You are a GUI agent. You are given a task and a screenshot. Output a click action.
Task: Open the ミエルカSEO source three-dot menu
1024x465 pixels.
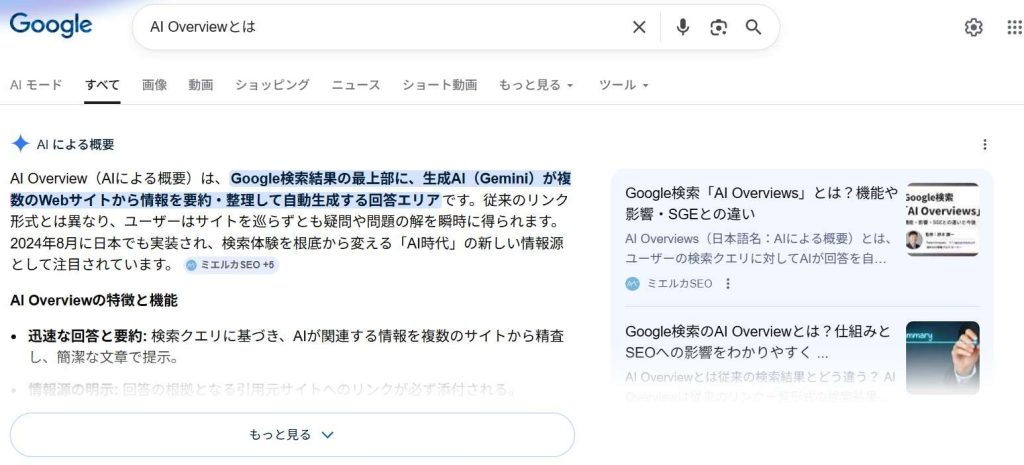tap(728, 283)
